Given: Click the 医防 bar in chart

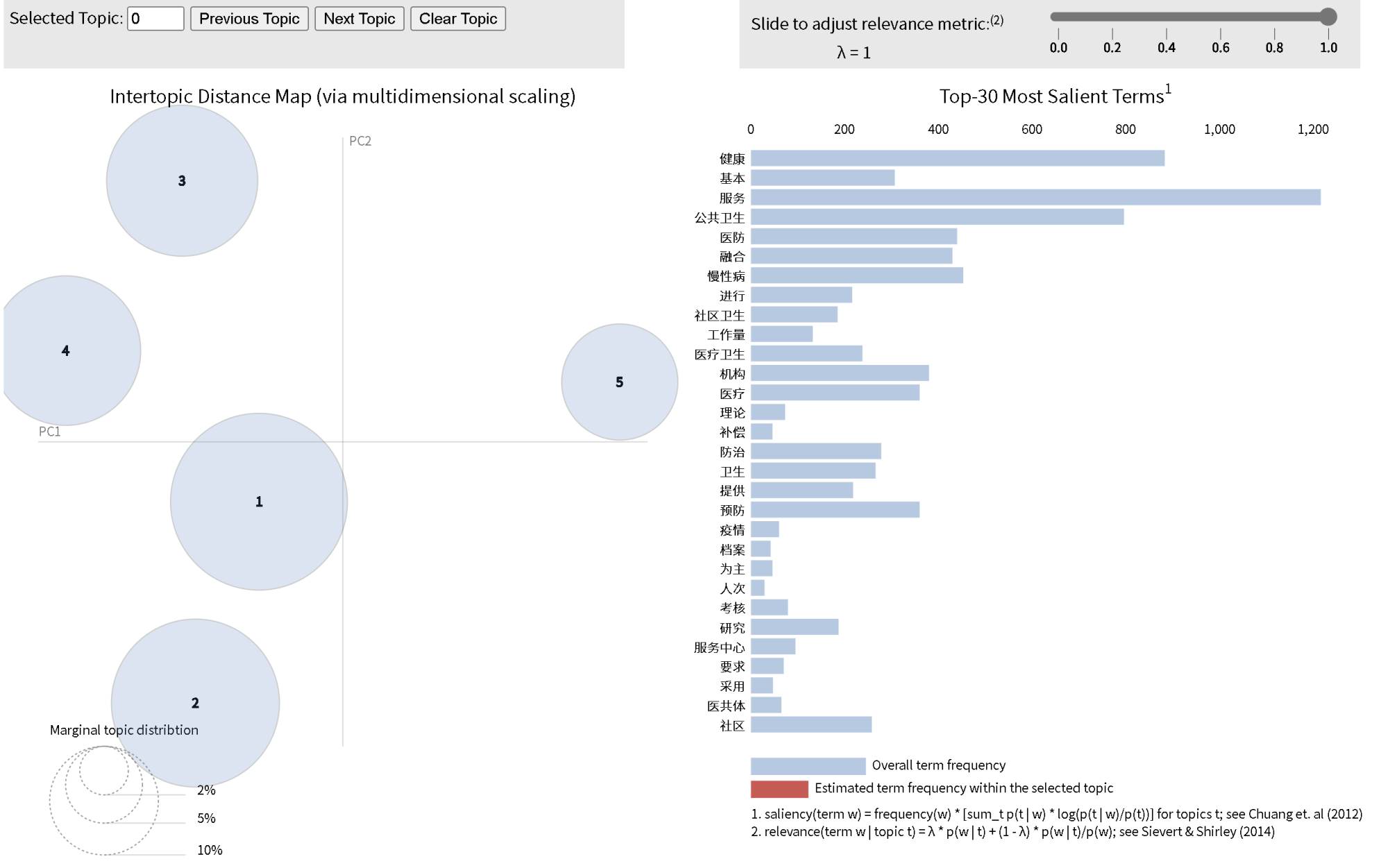Looking at the screenshot, I should pyautogui.click(x=854, y=237).
